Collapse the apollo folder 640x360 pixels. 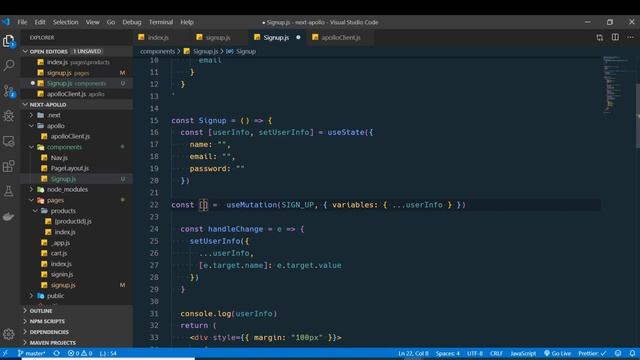(55, 126)
